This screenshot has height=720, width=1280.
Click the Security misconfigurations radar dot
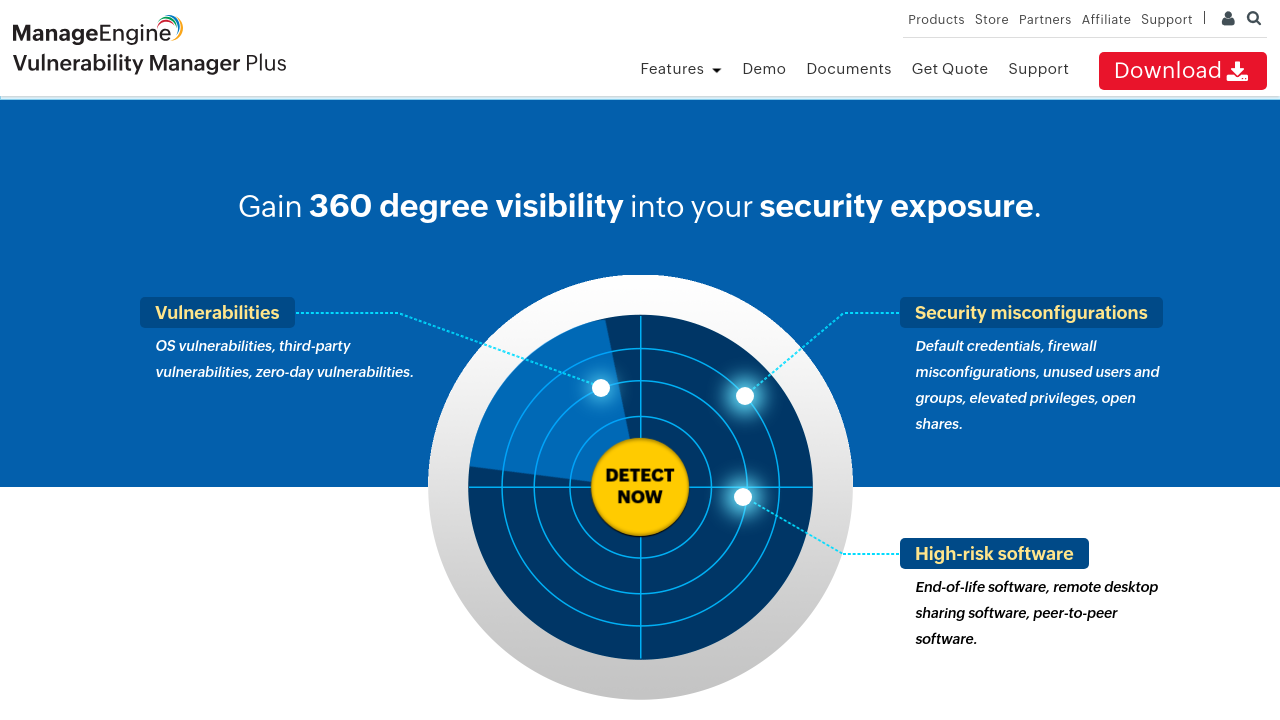click(x=745, y=396)
